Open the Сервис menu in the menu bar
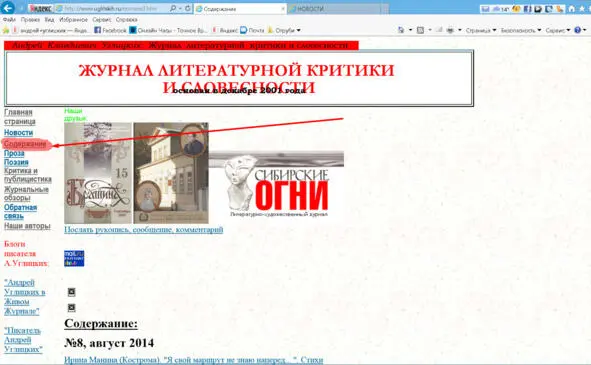The height and width of the screenshot is (365, 591). pos(102,20)
